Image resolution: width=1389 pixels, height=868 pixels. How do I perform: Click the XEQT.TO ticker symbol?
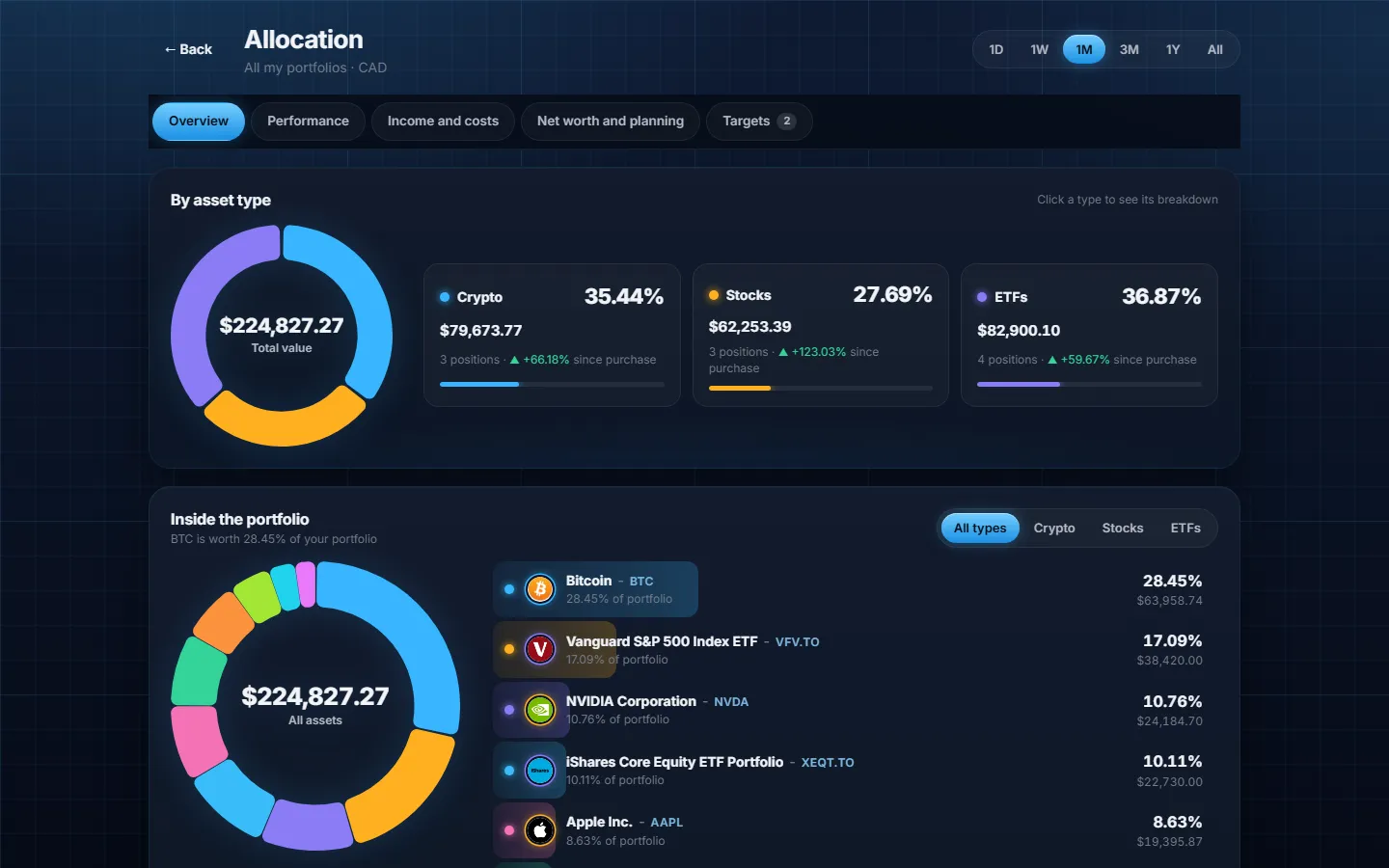828,763
